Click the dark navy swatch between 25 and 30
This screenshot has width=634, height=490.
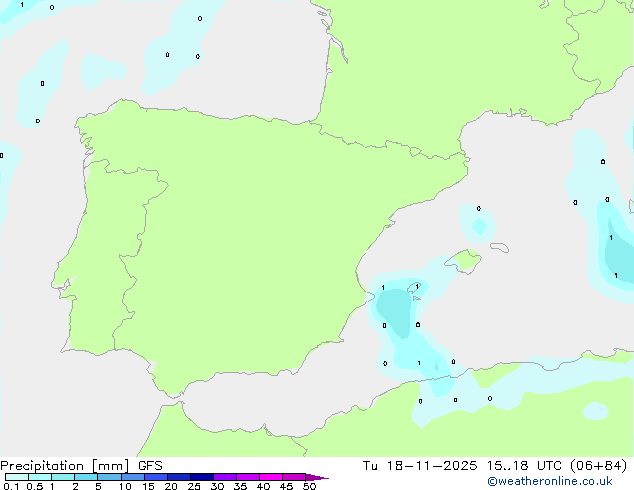pyautogui.click(x=201, y=477)
